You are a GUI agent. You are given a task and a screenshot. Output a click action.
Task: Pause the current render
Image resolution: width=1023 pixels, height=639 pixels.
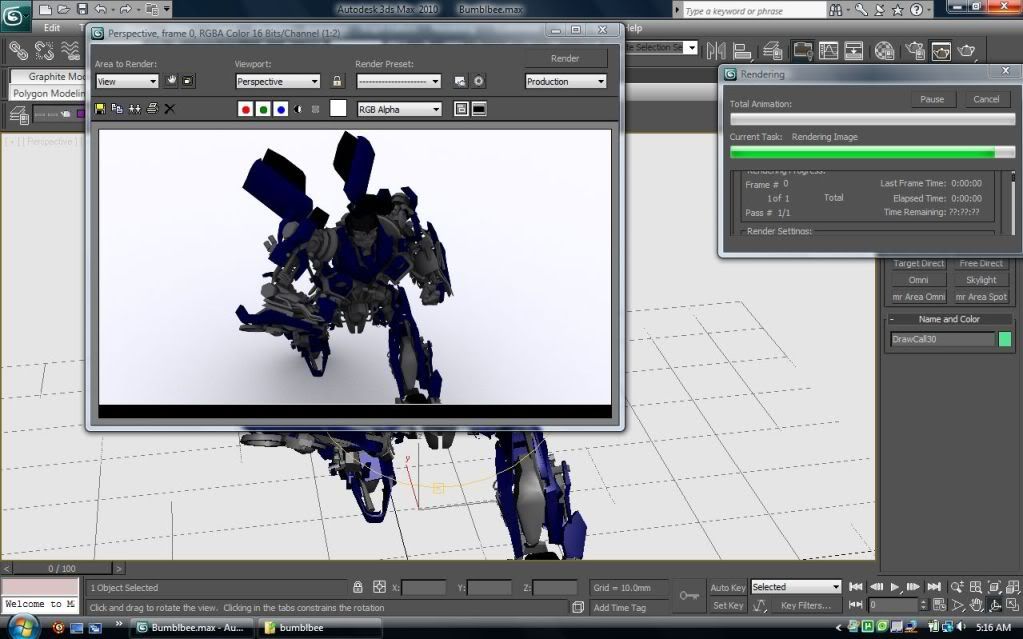(x=932, y=99)
